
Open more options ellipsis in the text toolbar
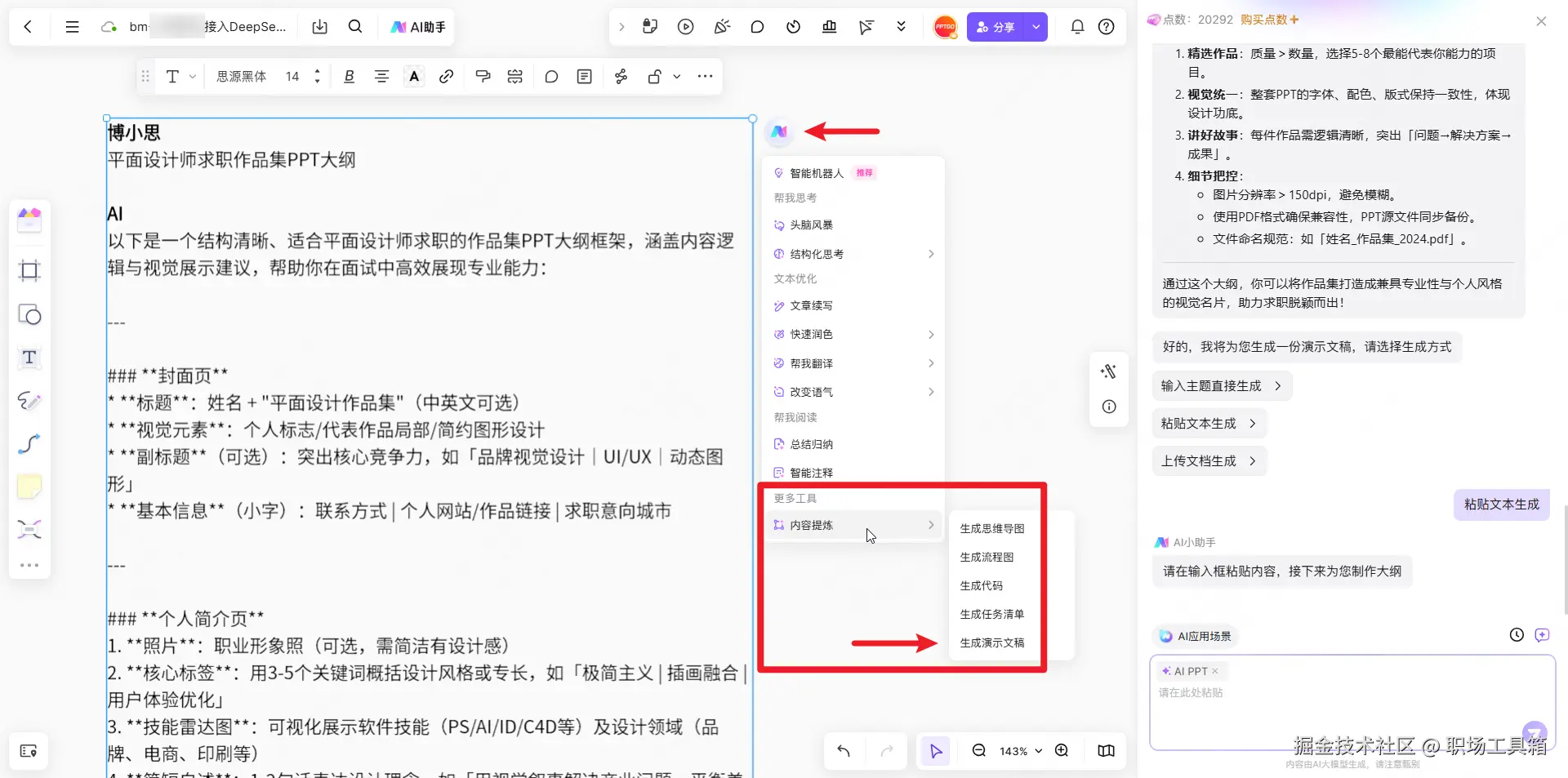pyautogui.click(x=705, y=77)
